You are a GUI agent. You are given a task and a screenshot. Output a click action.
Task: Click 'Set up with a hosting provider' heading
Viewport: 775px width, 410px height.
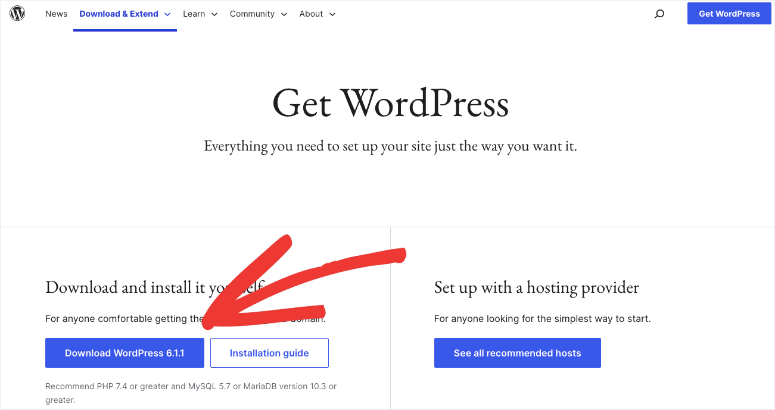coord(536,287)
